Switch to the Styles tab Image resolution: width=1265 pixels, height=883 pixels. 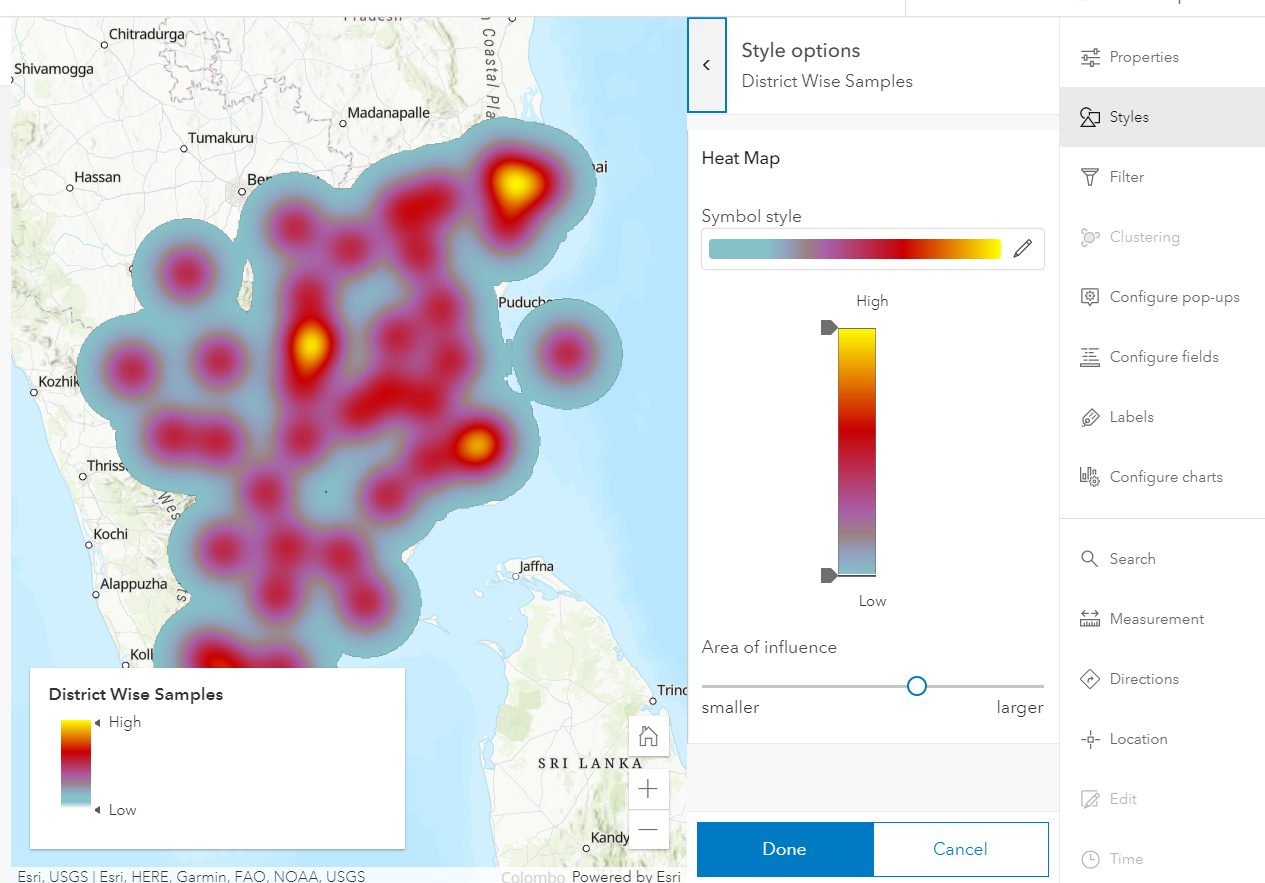(1124, 117)
